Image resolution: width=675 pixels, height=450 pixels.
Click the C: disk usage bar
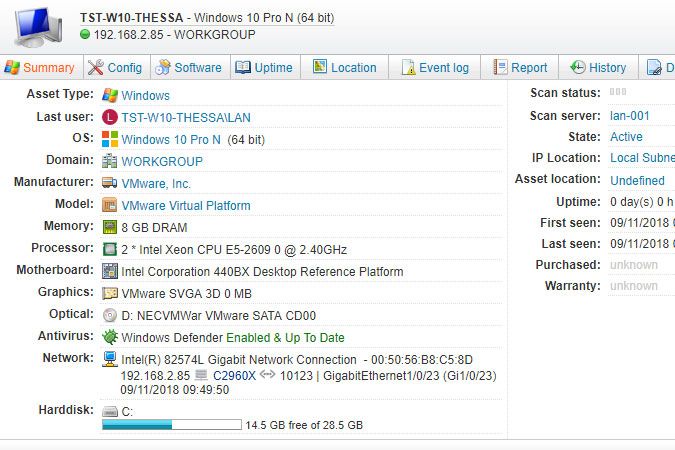(x=172, y=425)
